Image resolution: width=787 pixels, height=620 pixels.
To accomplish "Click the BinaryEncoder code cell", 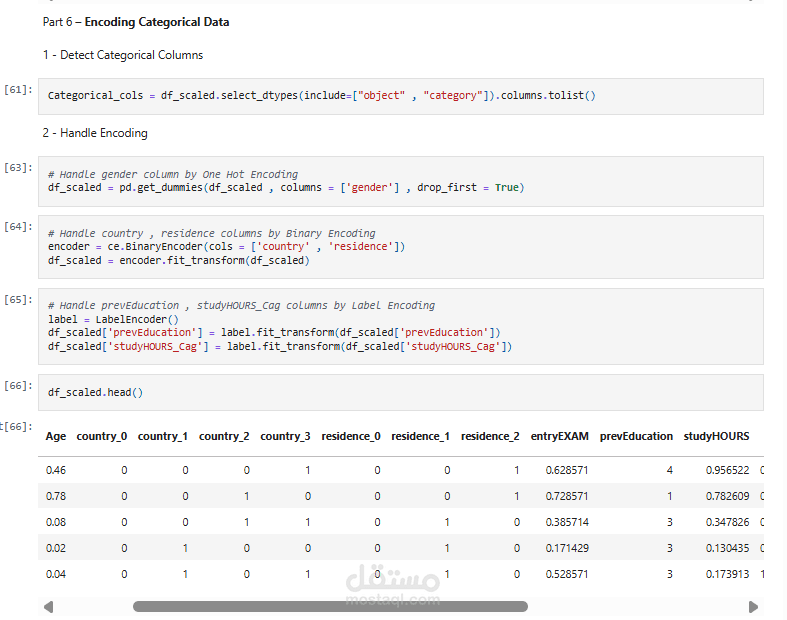I will pyautogui.click(x=400, y=247).
